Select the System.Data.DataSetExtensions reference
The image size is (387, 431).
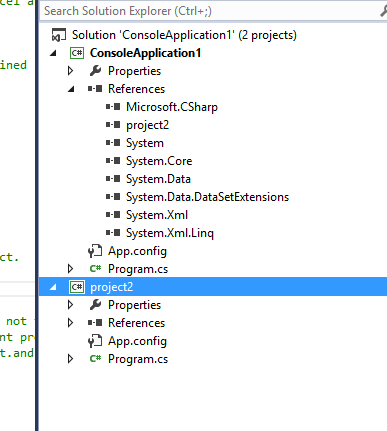pos(207,197)
